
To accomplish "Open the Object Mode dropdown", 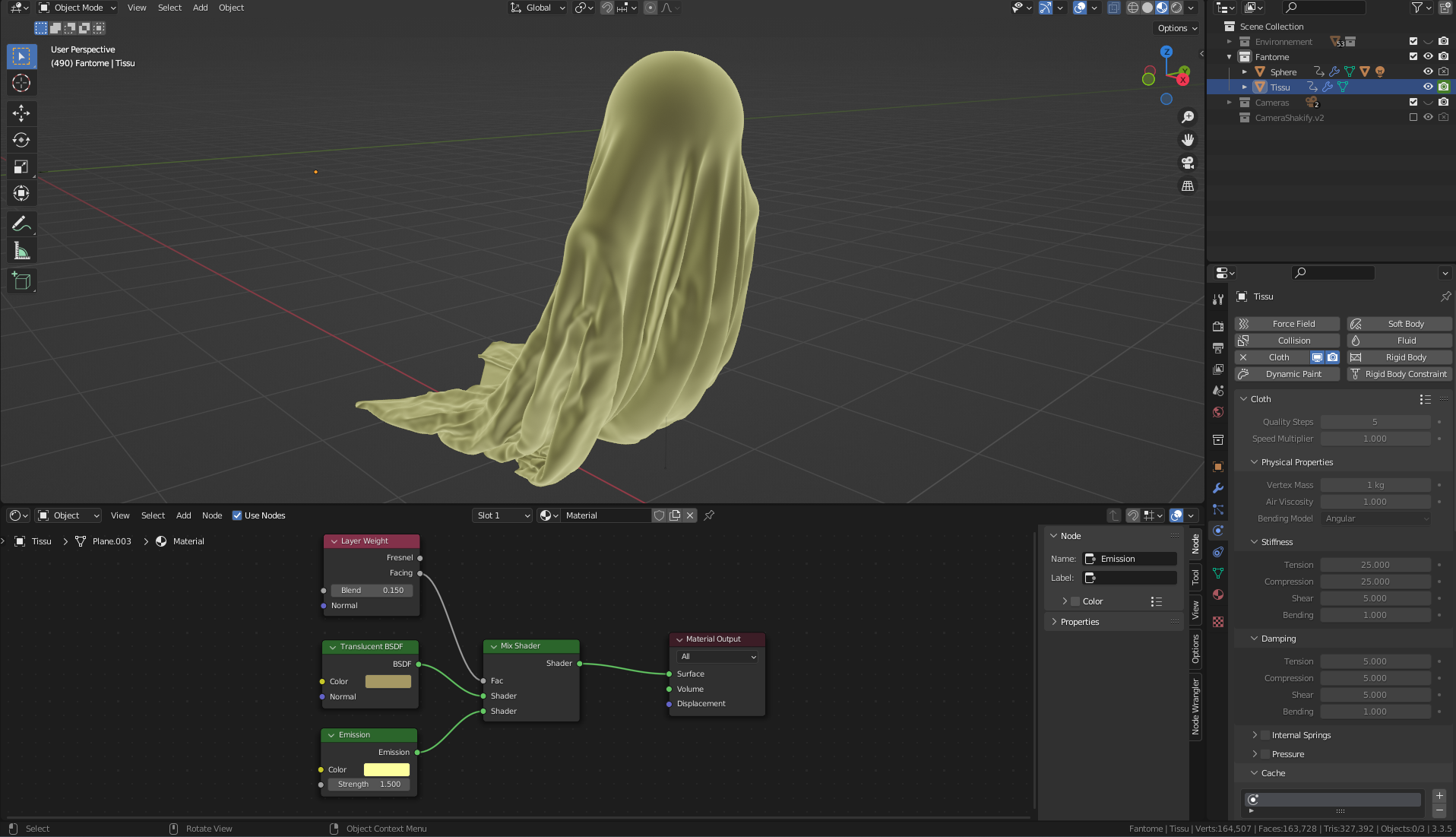I will pos(78,8).
